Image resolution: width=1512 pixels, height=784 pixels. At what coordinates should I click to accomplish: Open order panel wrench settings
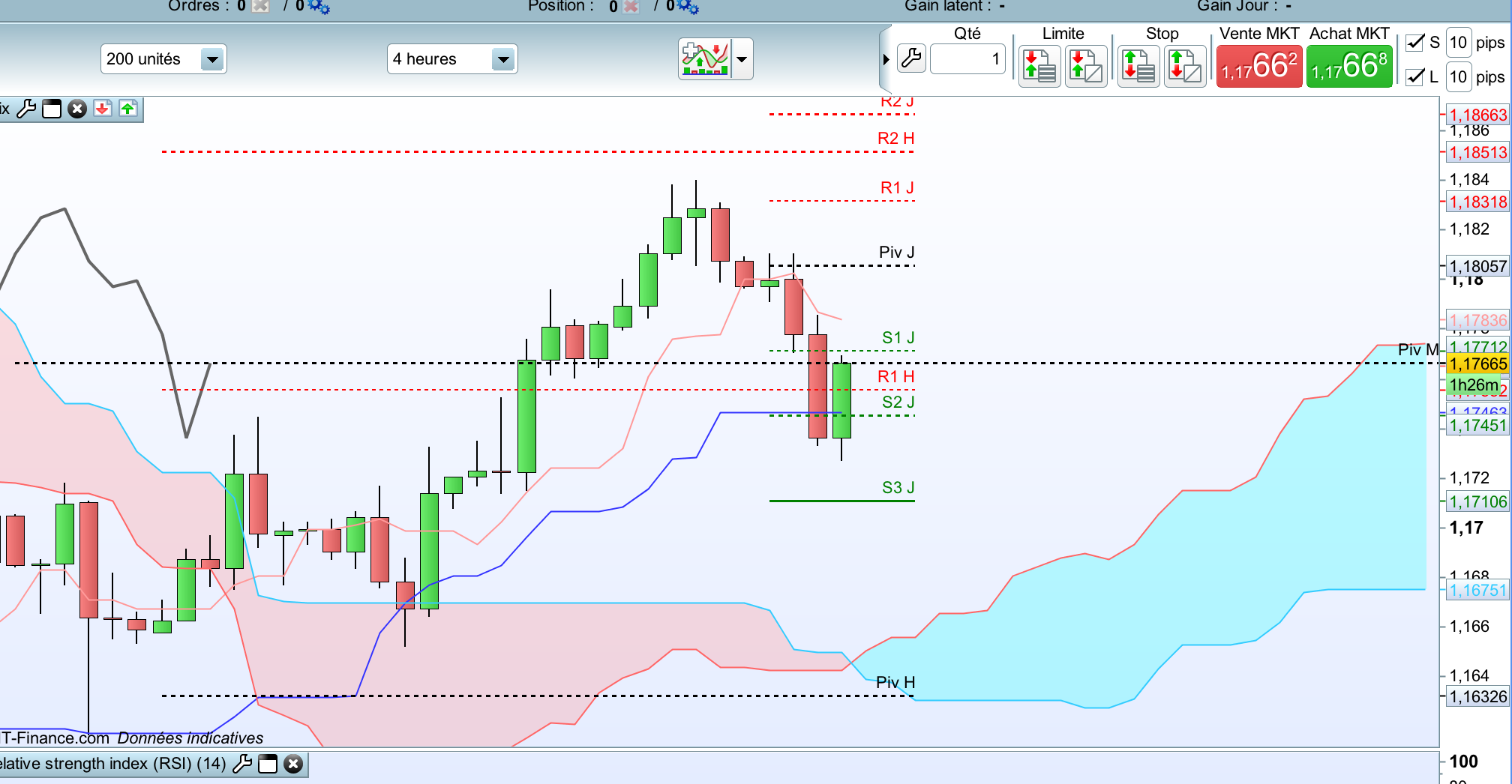(x=911, y=58)
